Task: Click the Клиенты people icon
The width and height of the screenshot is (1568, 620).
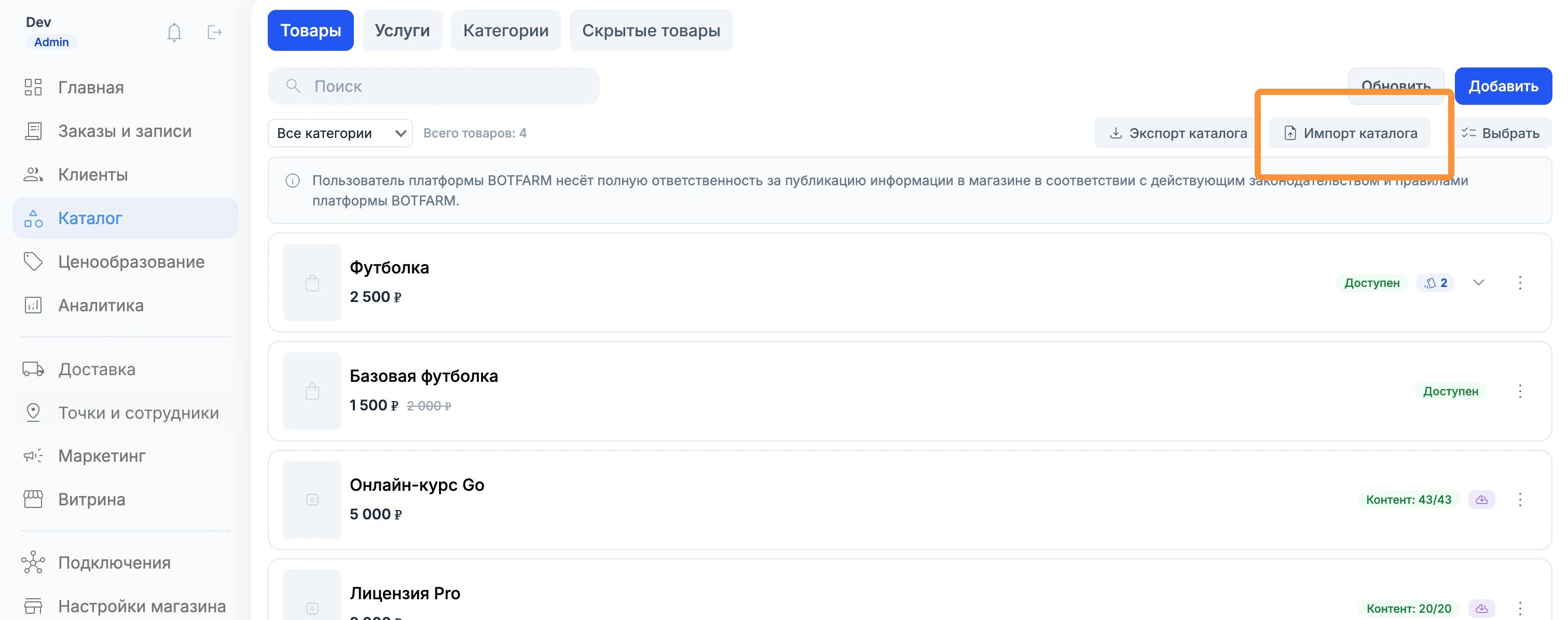Action: click(33, 175)
